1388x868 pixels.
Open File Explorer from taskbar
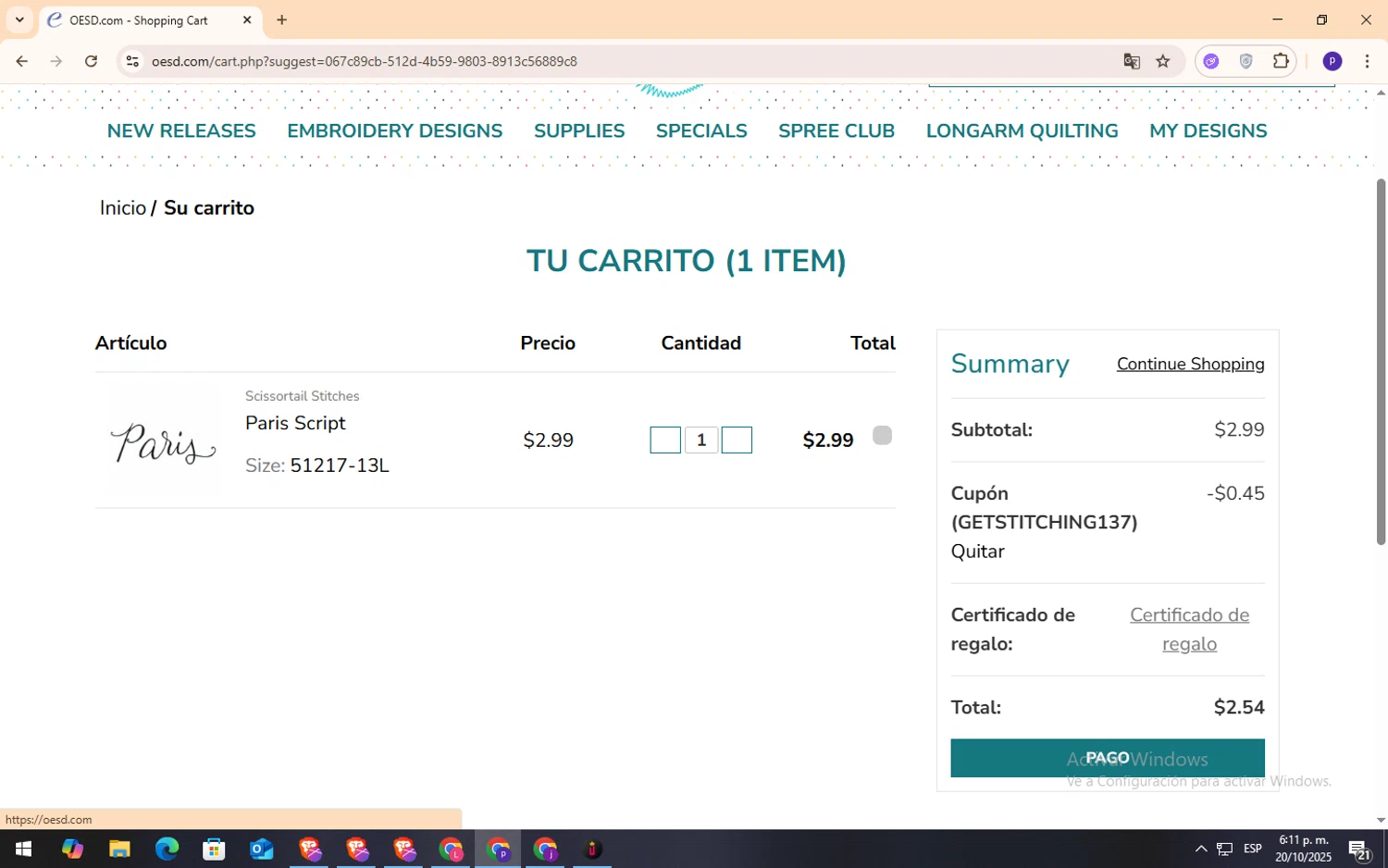point(119,849)
